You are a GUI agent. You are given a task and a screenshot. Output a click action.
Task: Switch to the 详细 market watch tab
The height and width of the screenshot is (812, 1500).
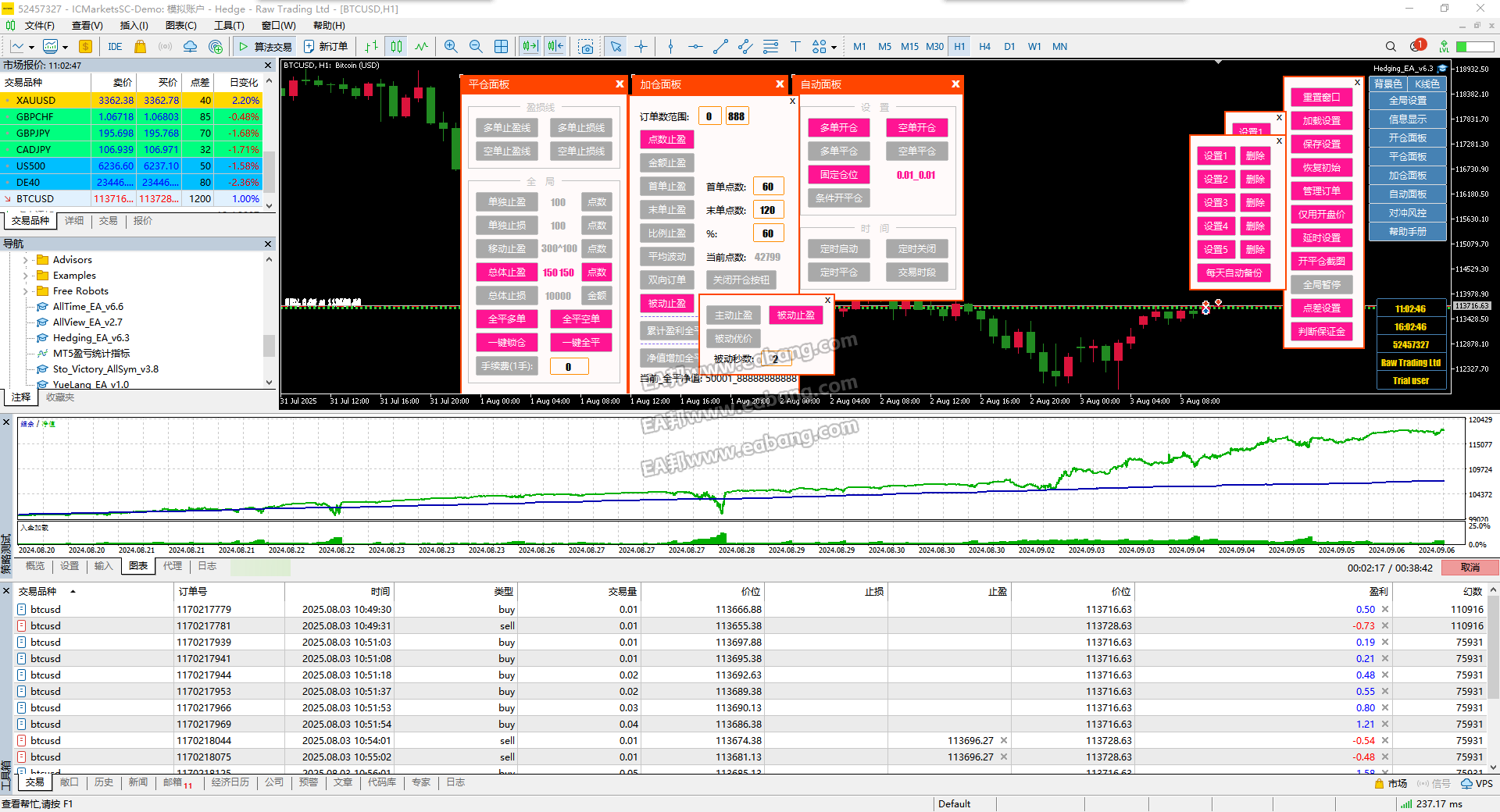[x=74, y=221]
